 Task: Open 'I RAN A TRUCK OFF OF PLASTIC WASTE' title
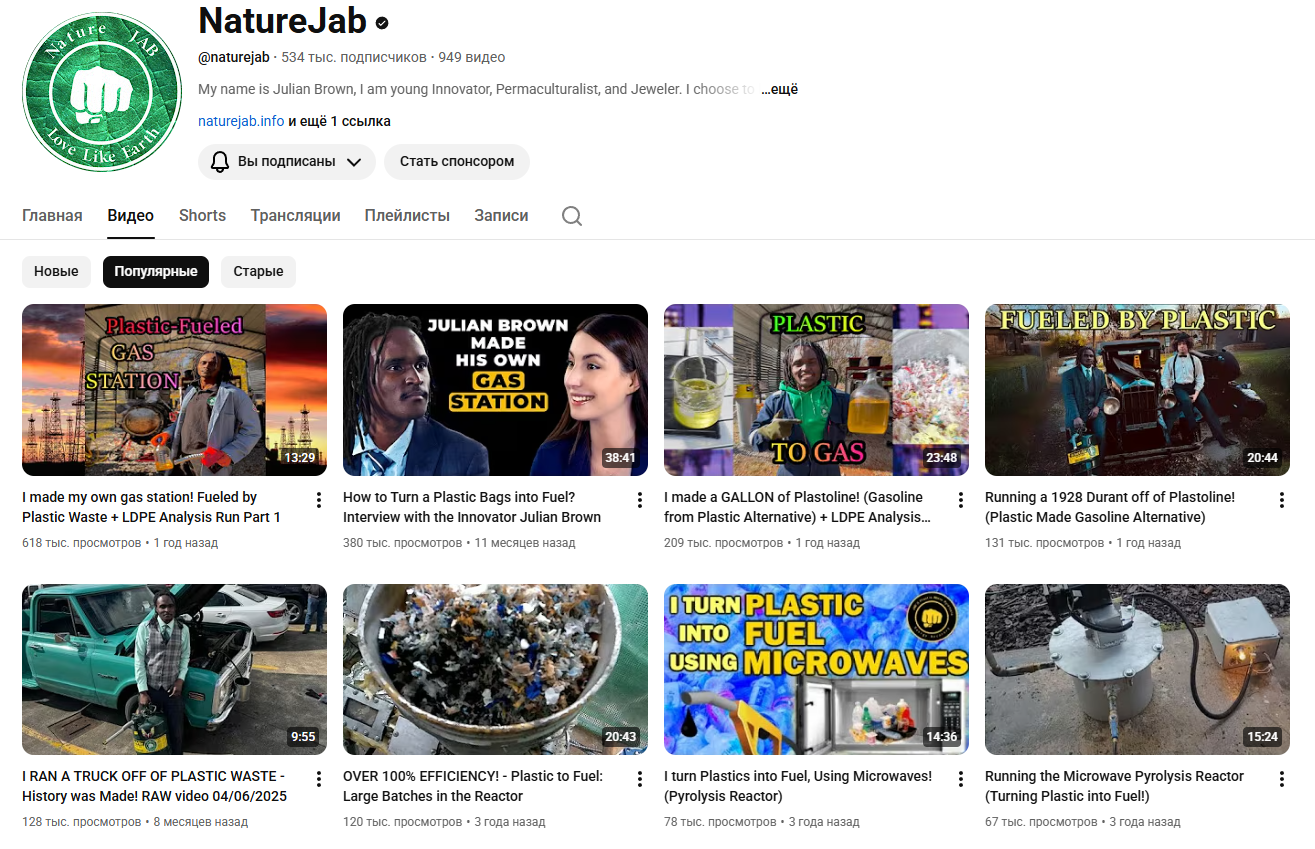(154, 786)
